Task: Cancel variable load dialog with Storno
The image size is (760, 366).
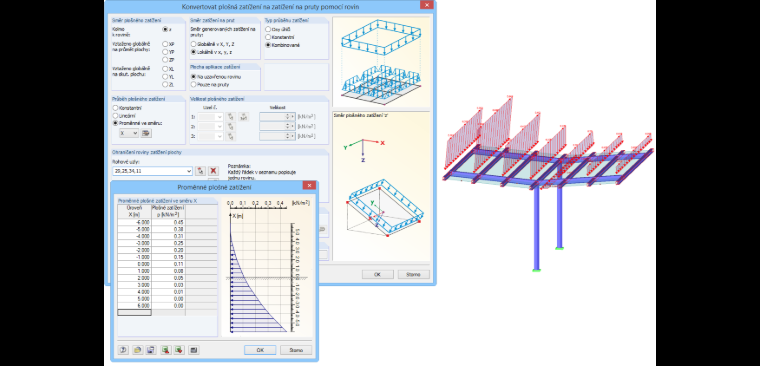Action: pyautogui.click(x=296, y=350)
